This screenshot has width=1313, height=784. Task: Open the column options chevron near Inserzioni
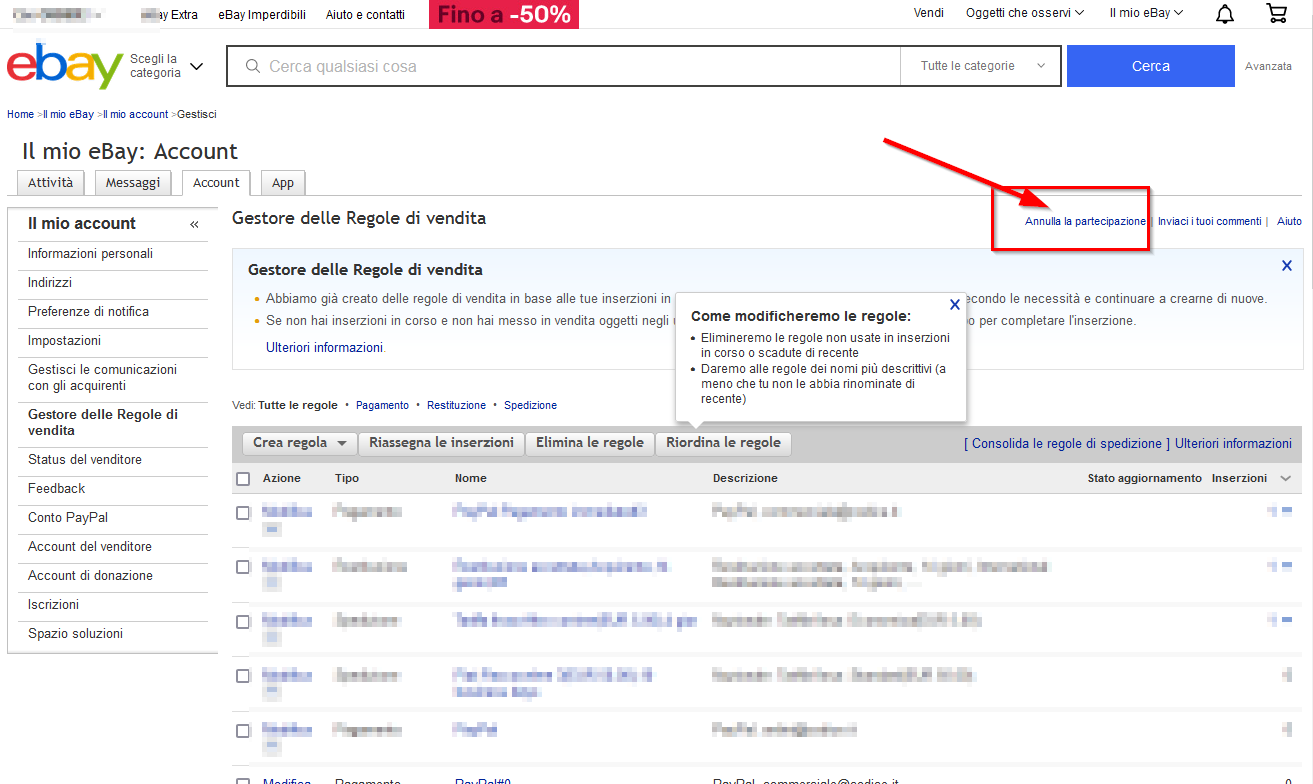click(1286, 479)
